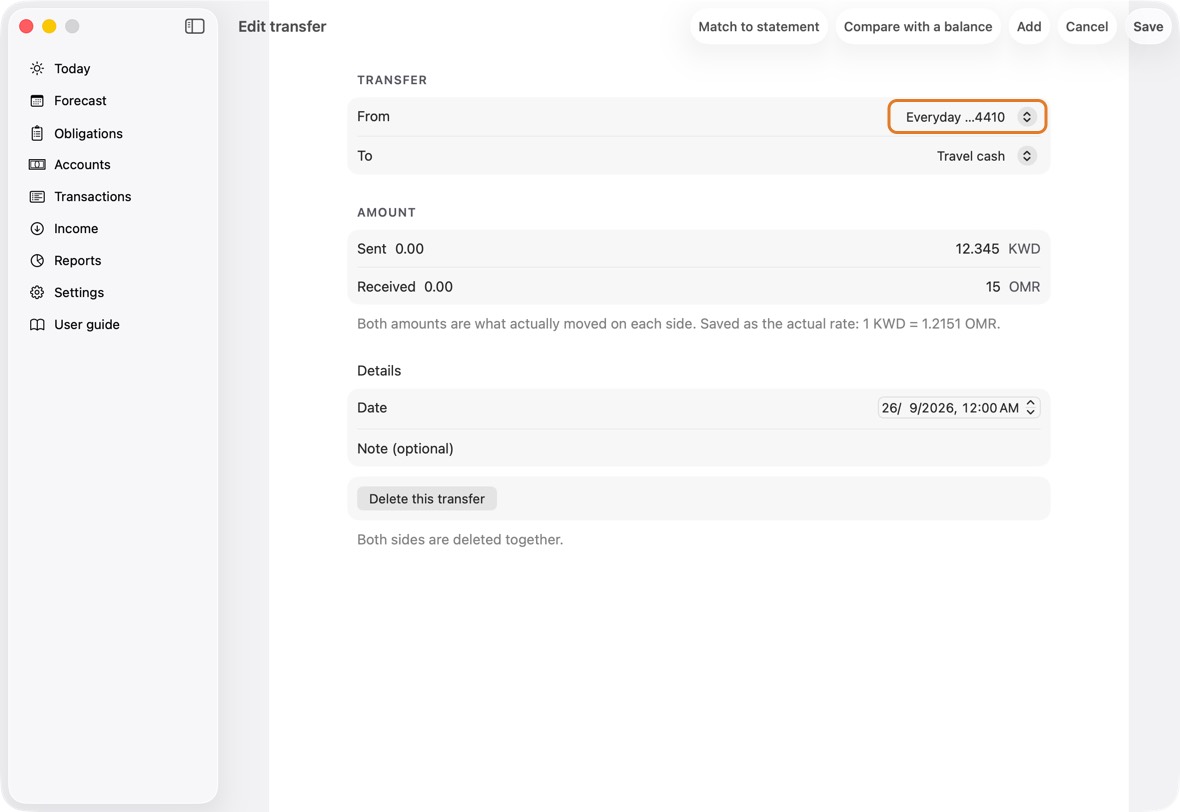Open Settings from sidebar
The height and width of the screenshot is (812, 1180).
click(x=79, y=293)
